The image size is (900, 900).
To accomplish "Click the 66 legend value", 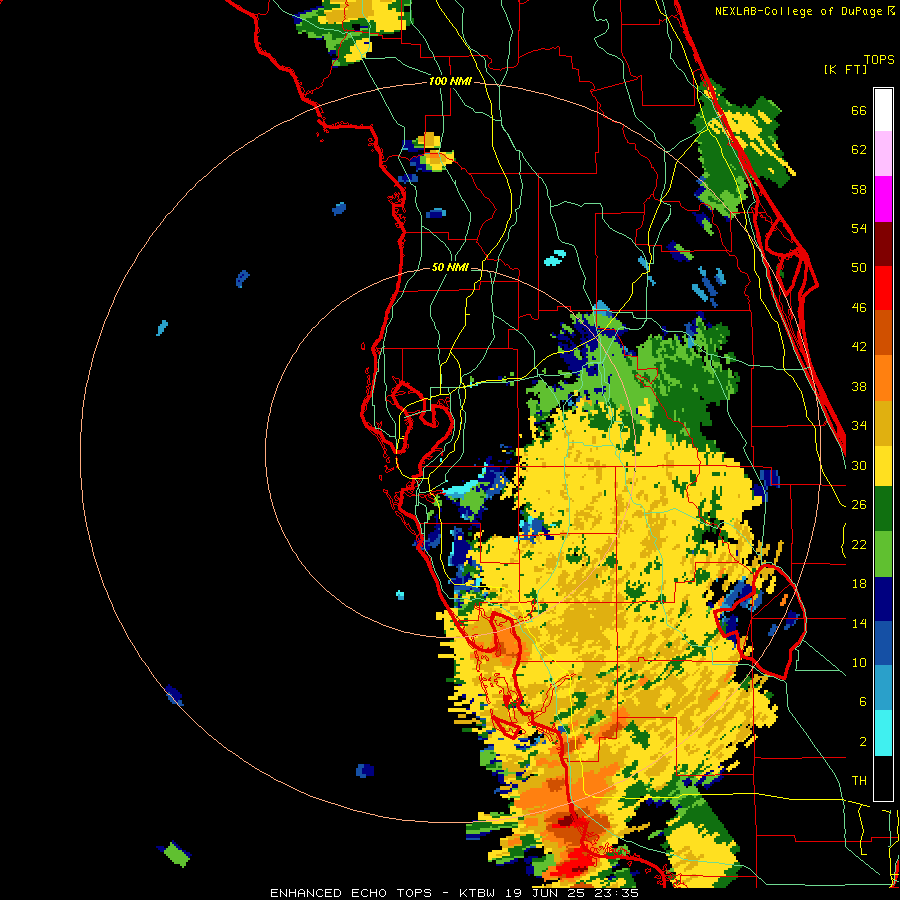I will [859, 111].
